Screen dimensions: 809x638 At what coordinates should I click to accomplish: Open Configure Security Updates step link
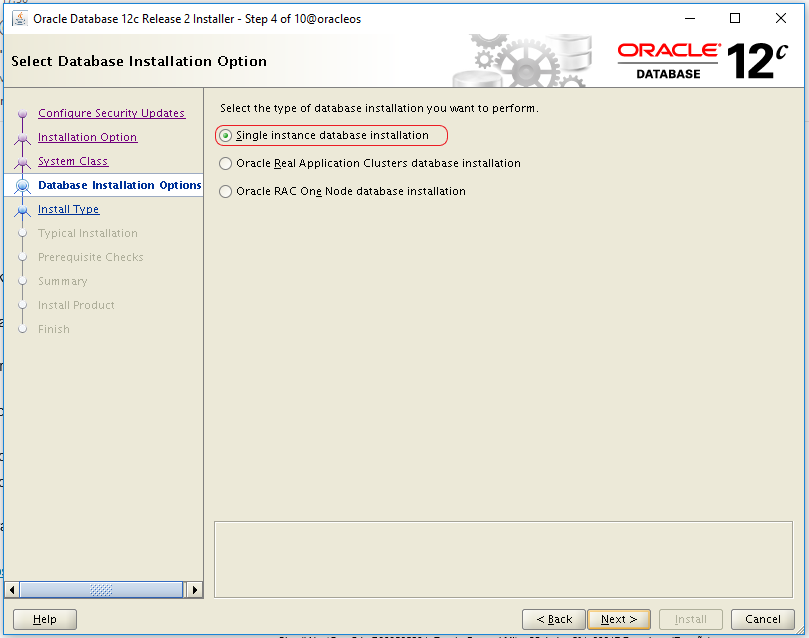point(111,113)
